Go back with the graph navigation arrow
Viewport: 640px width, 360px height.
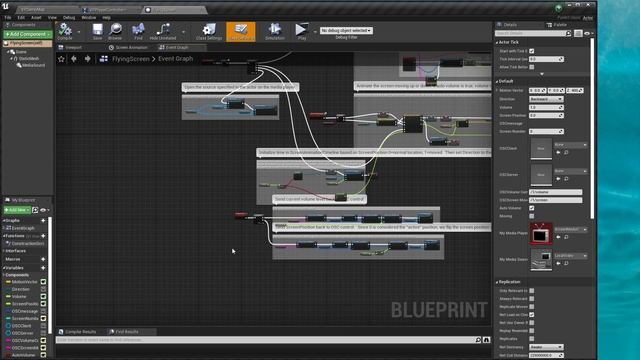[74, 59]
